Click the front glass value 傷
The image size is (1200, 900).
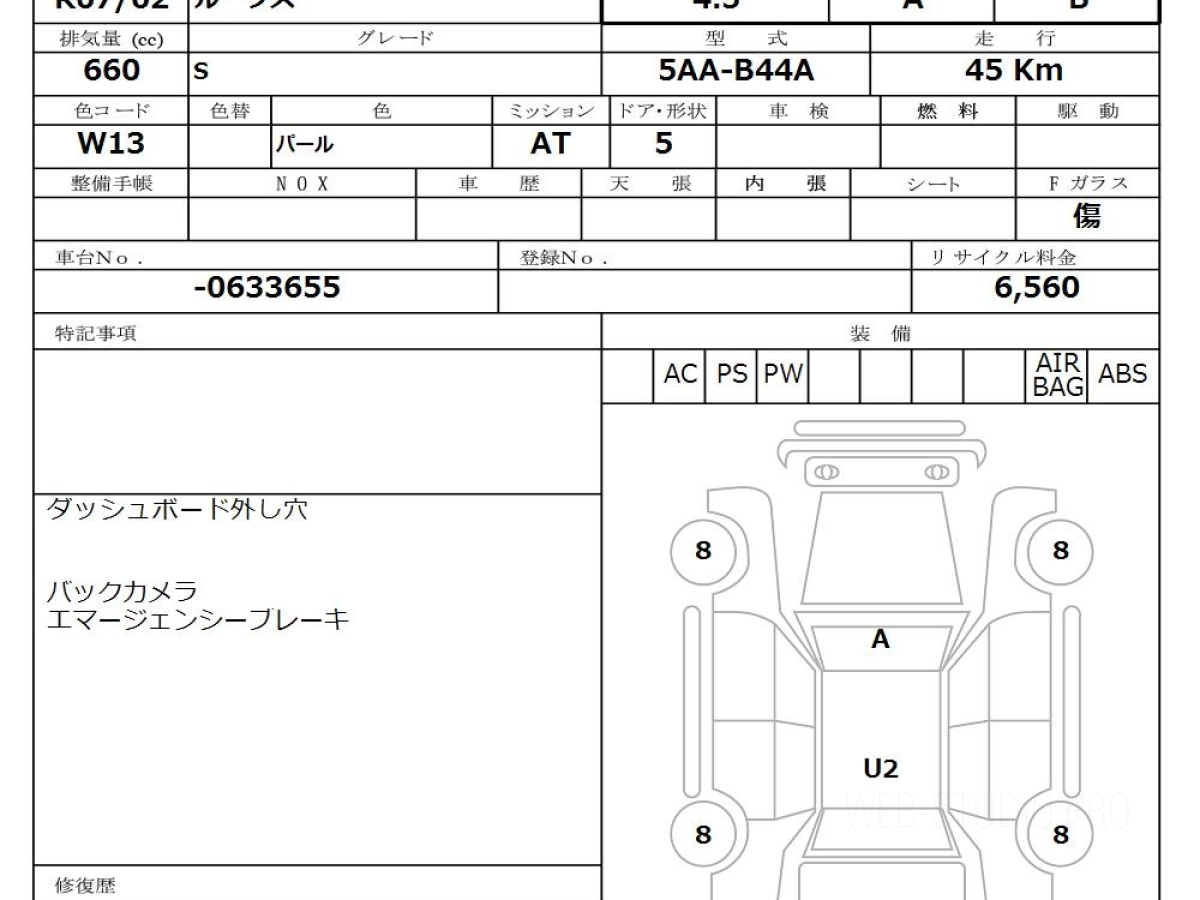pyautogui.click(x=1087, y=217)
